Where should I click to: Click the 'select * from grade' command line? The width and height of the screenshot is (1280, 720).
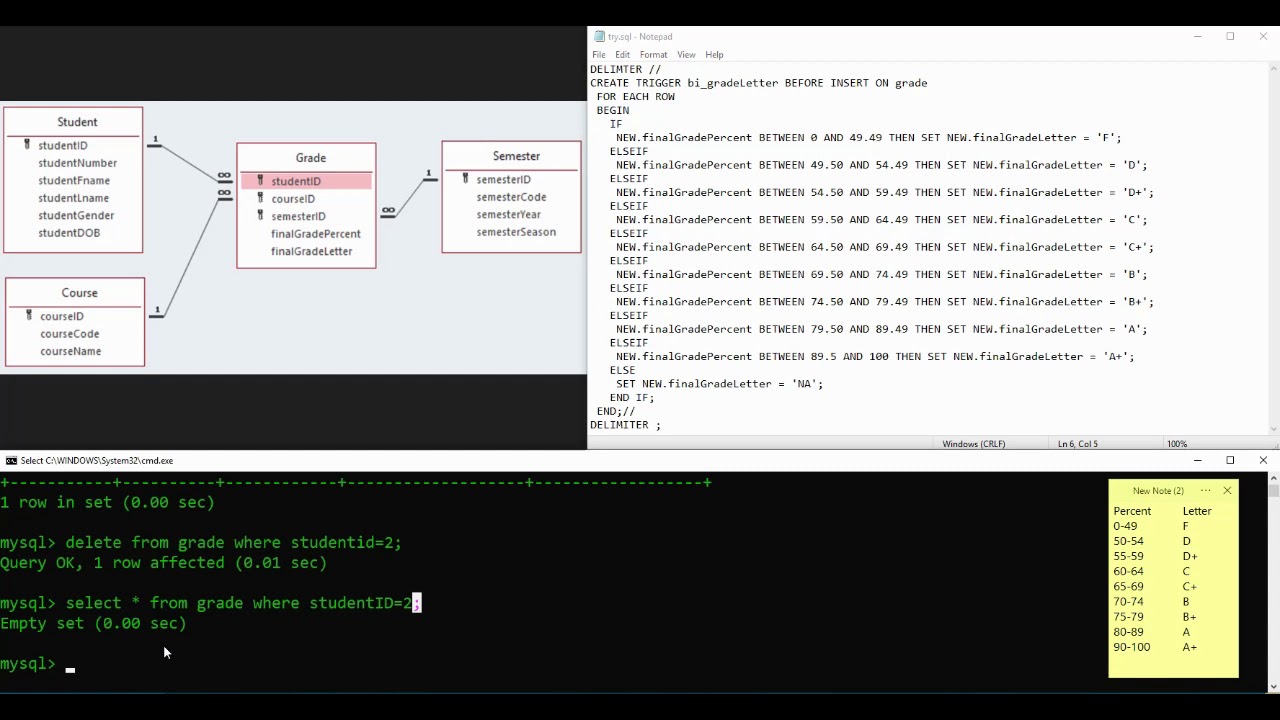click(x=211, y=603)
